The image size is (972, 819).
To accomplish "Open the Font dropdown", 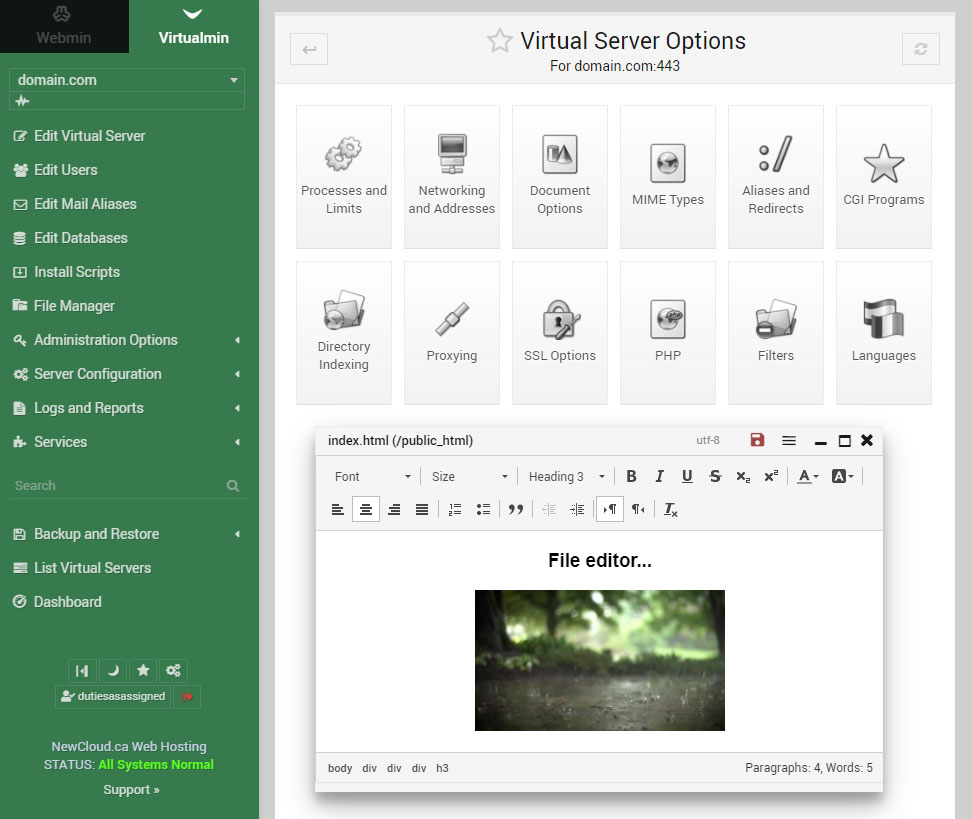I will point(373,476).
